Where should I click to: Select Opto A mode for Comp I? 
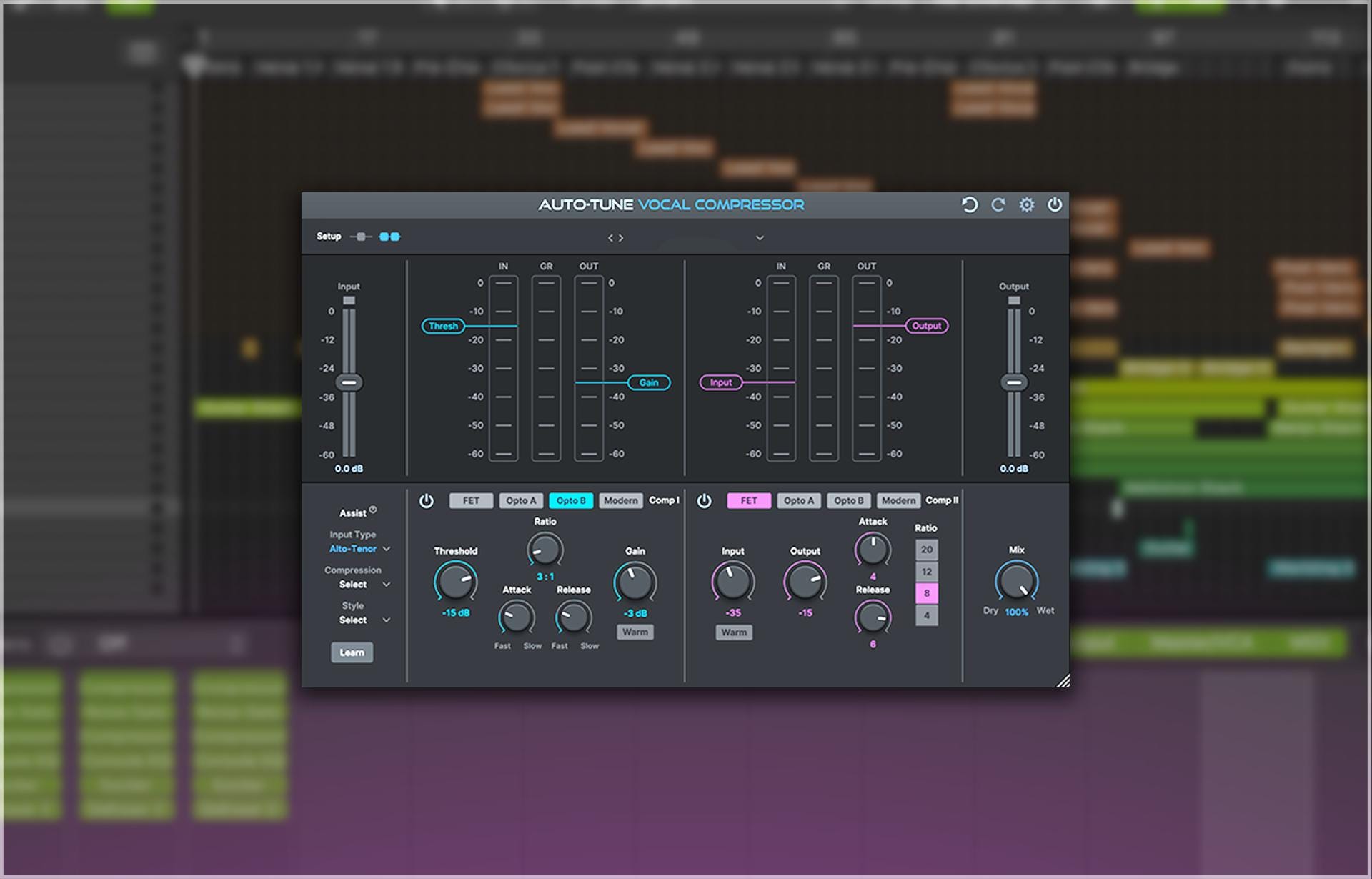point(521,501)
